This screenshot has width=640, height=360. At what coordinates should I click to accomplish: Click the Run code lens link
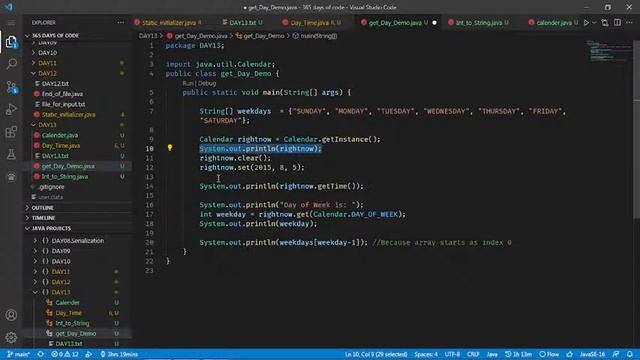pyautogui.click(x=187, y=83)
